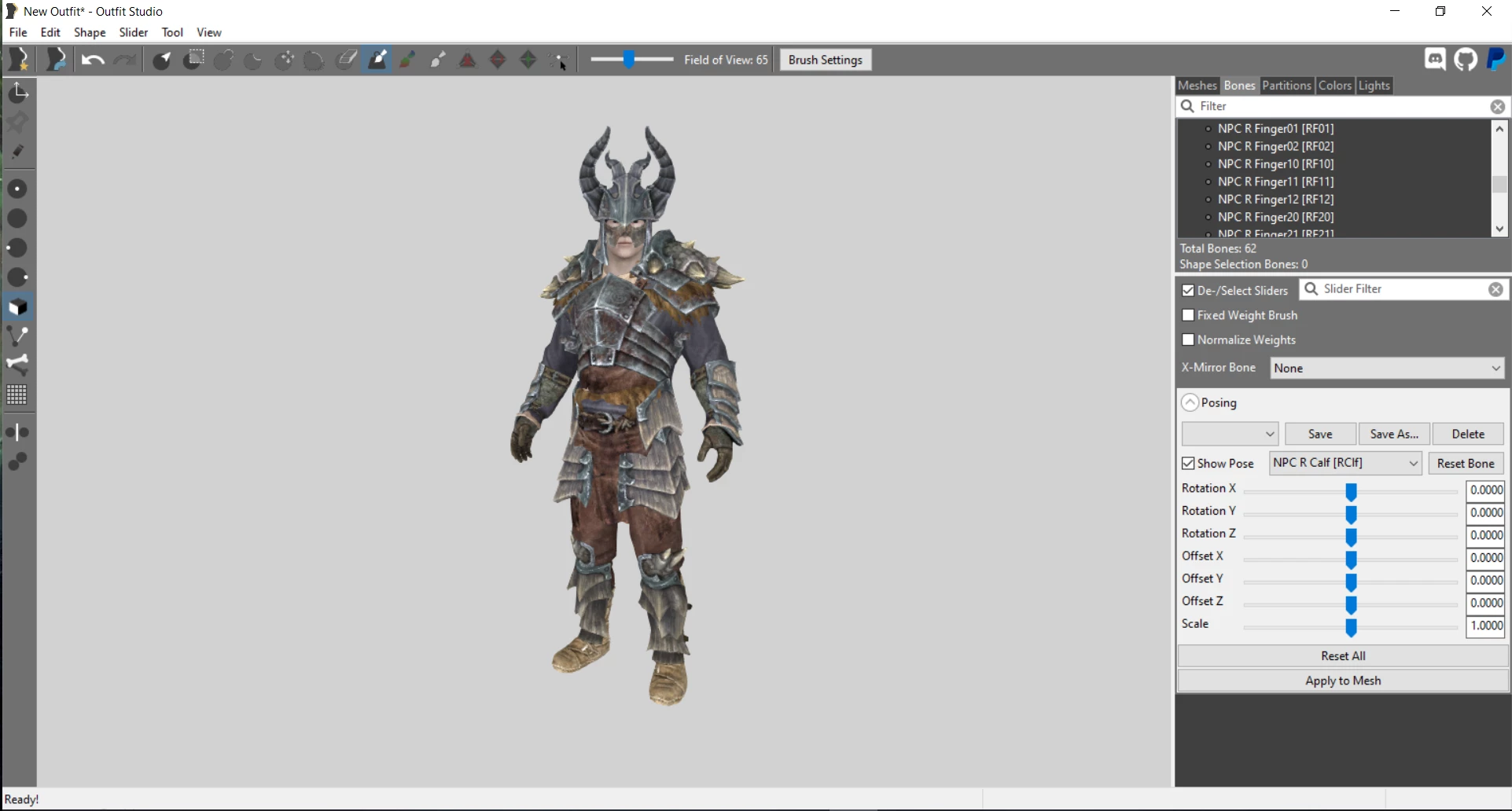Click the Redo arrow icon
1512x811 pixels.
click(124, 60)
